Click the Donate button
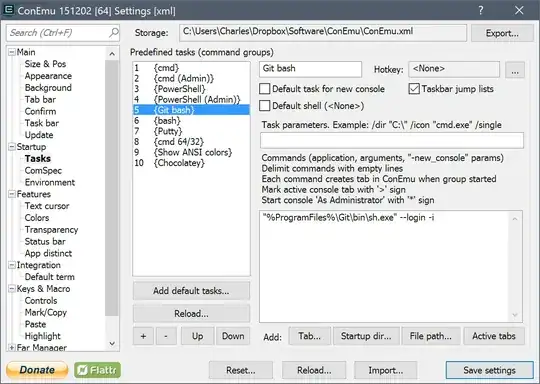Viewport: 540px width, 384px height. (x=37, y=370)
